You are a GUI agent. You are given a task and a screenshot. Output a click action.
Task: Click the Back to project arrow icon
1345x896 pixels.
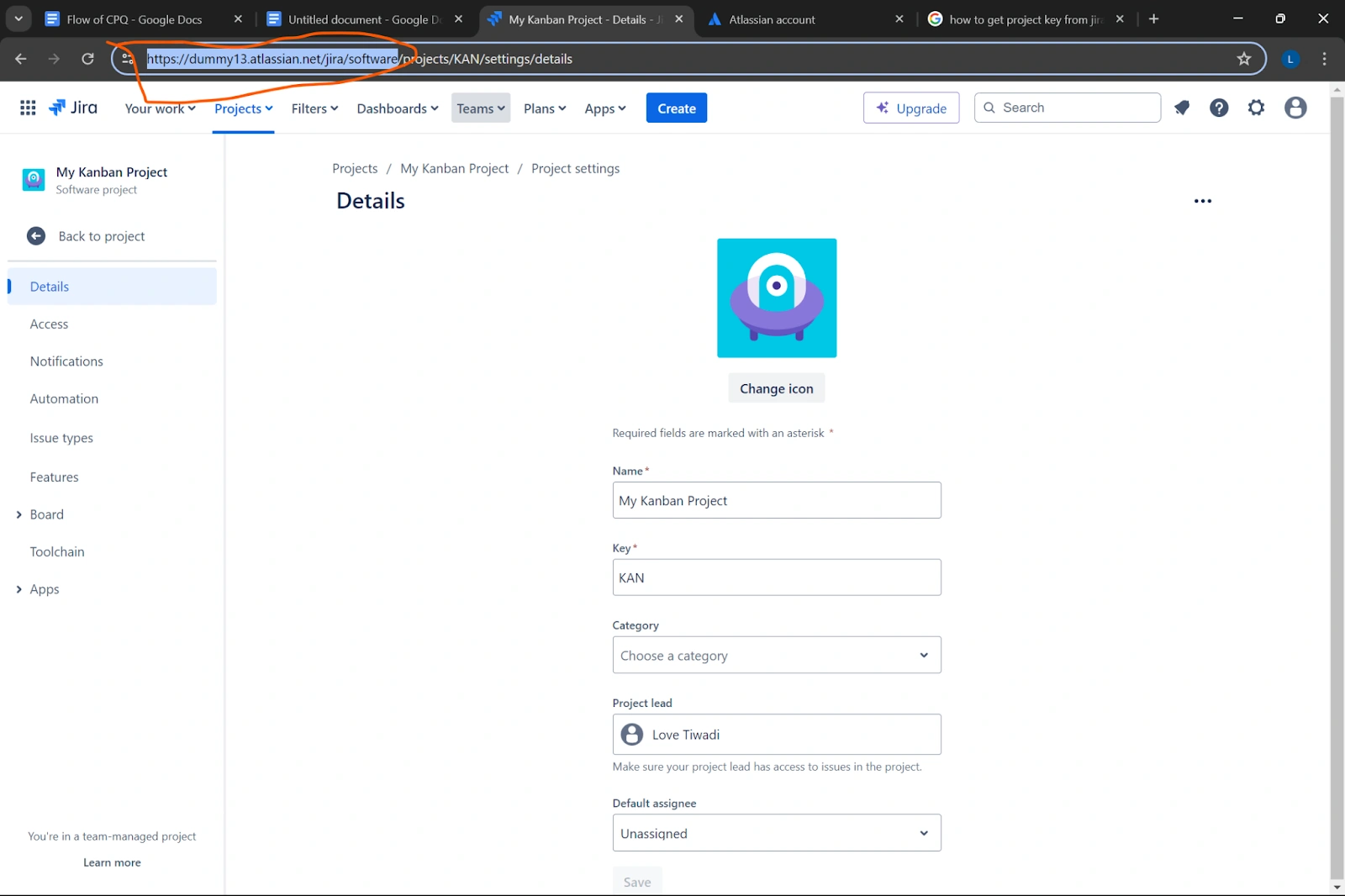point(36,236)
